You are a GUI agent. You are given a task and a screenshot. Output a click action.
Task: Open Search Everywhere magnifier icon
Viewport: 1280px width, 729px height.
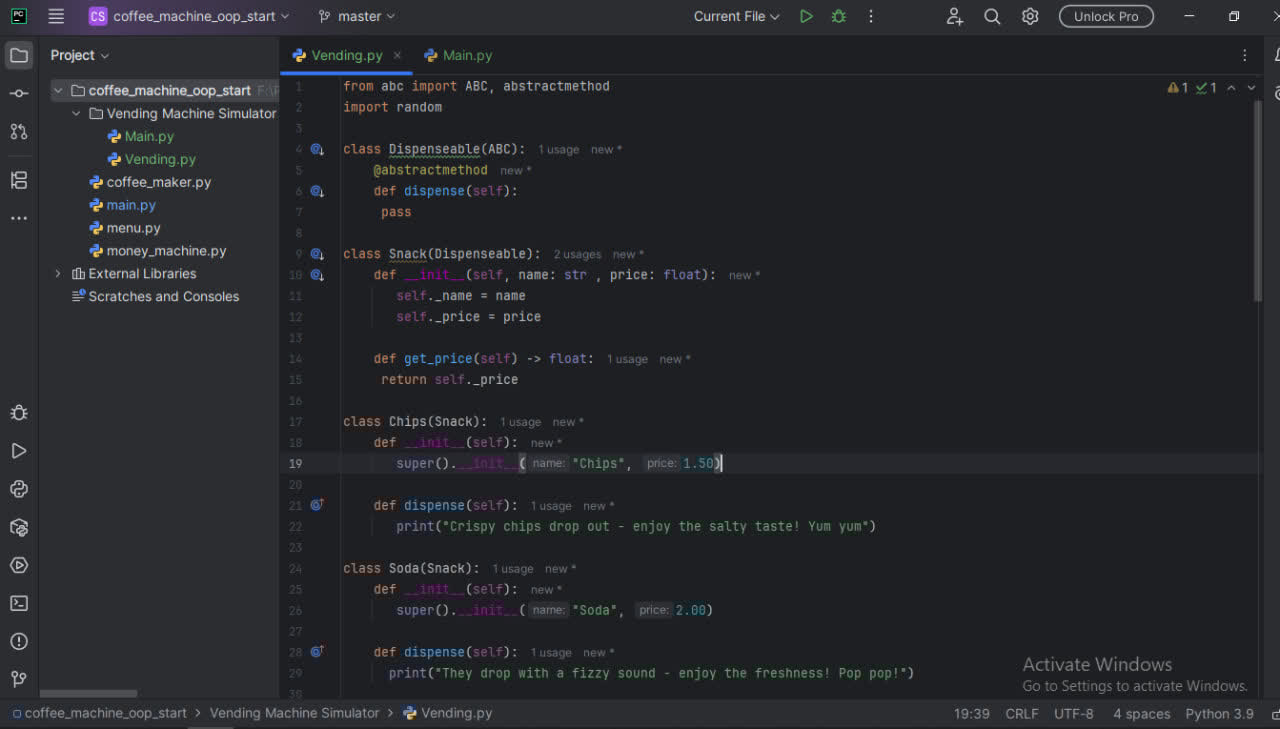tap(992, 16)
